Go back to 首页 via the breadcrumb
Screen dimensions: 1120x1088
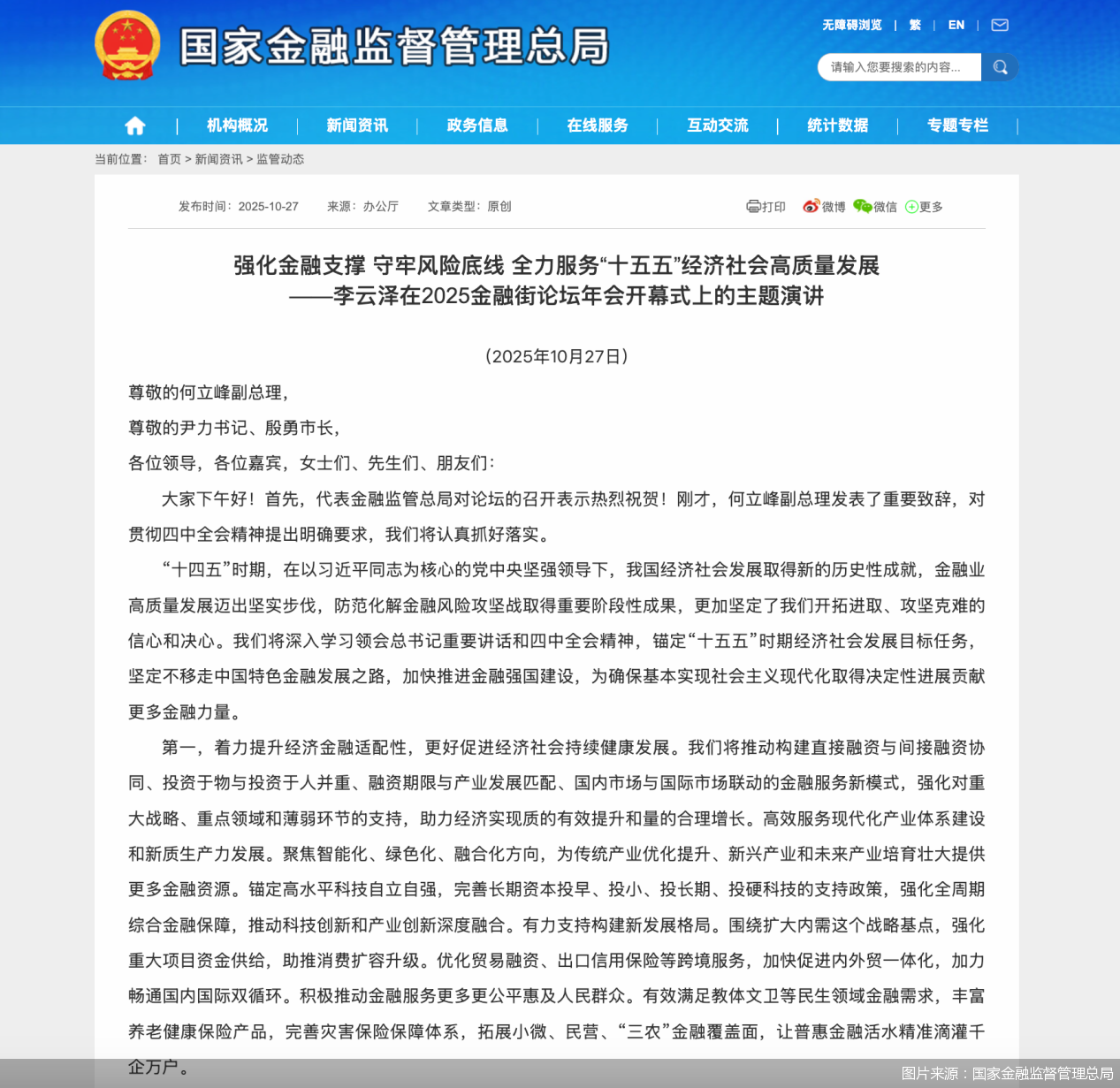pos(169,159)
